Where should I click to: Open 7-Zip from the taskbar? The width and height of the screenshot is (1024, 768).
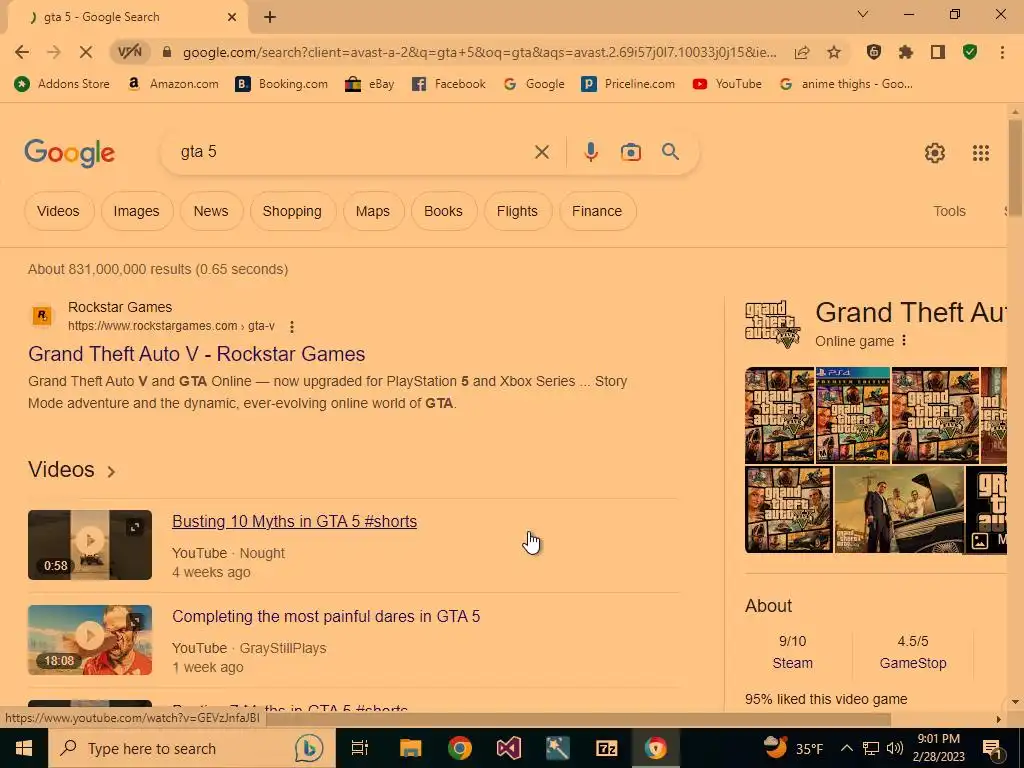tap(607, 748)
